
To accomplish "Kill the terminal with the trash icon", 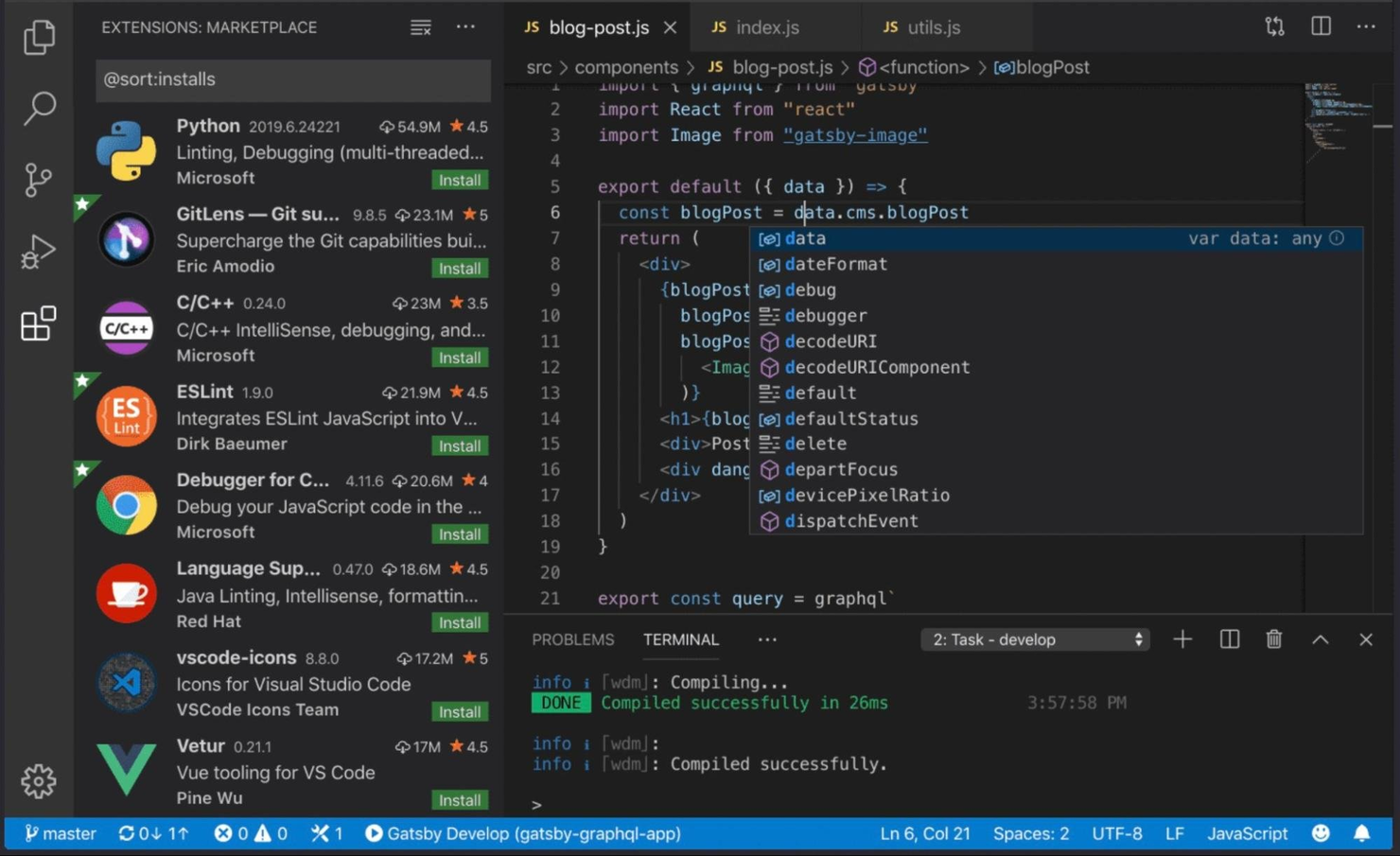I will [x=1273, y=639].
